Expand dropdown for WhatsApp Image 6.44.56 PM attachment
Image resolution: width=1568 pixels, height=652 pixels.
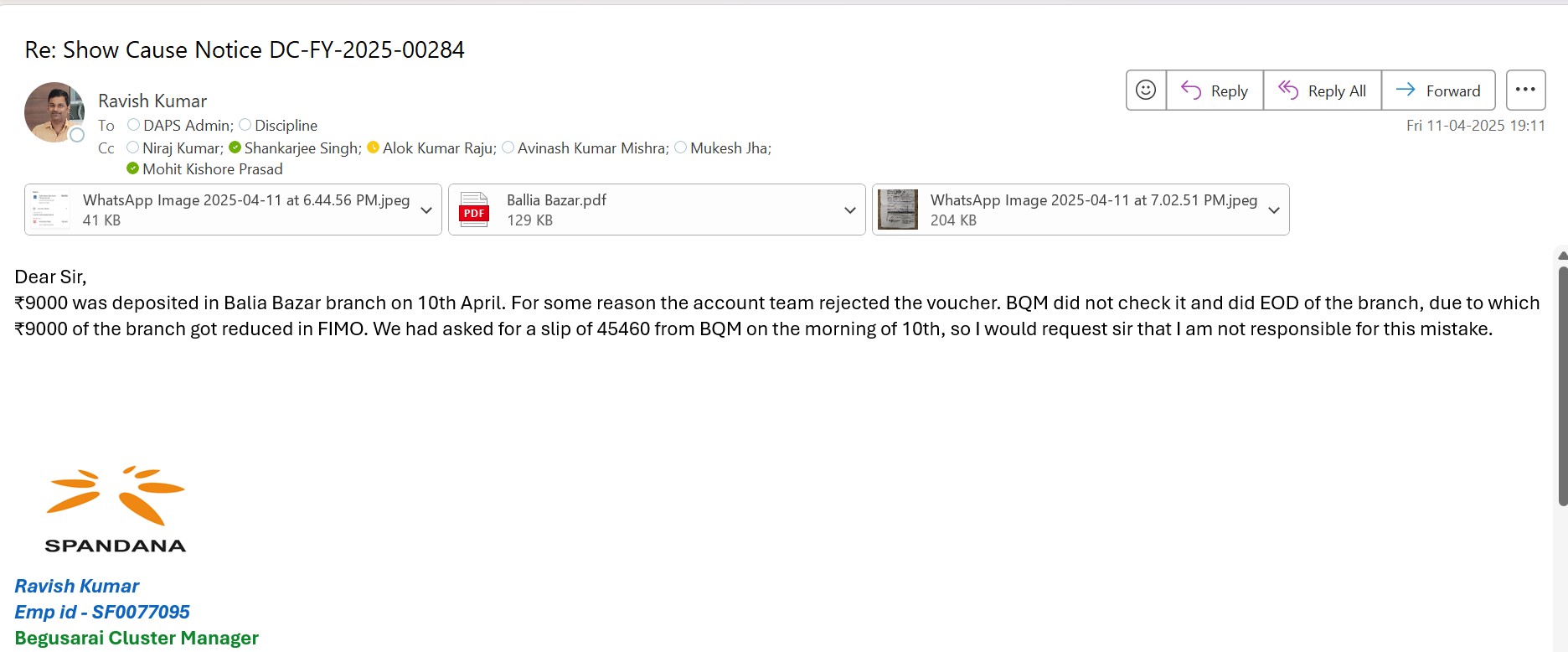(426, 210)
